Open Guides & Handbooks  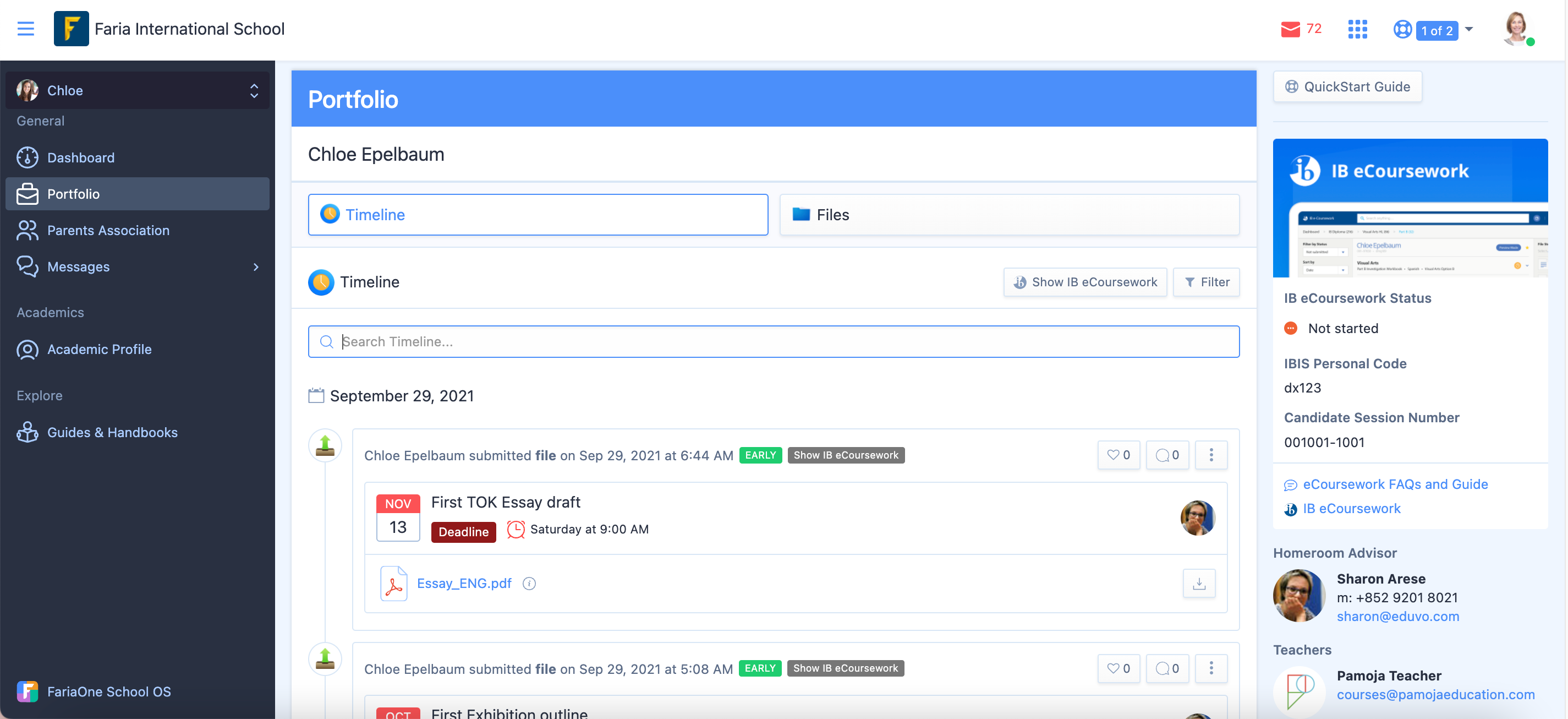(137, 432)
